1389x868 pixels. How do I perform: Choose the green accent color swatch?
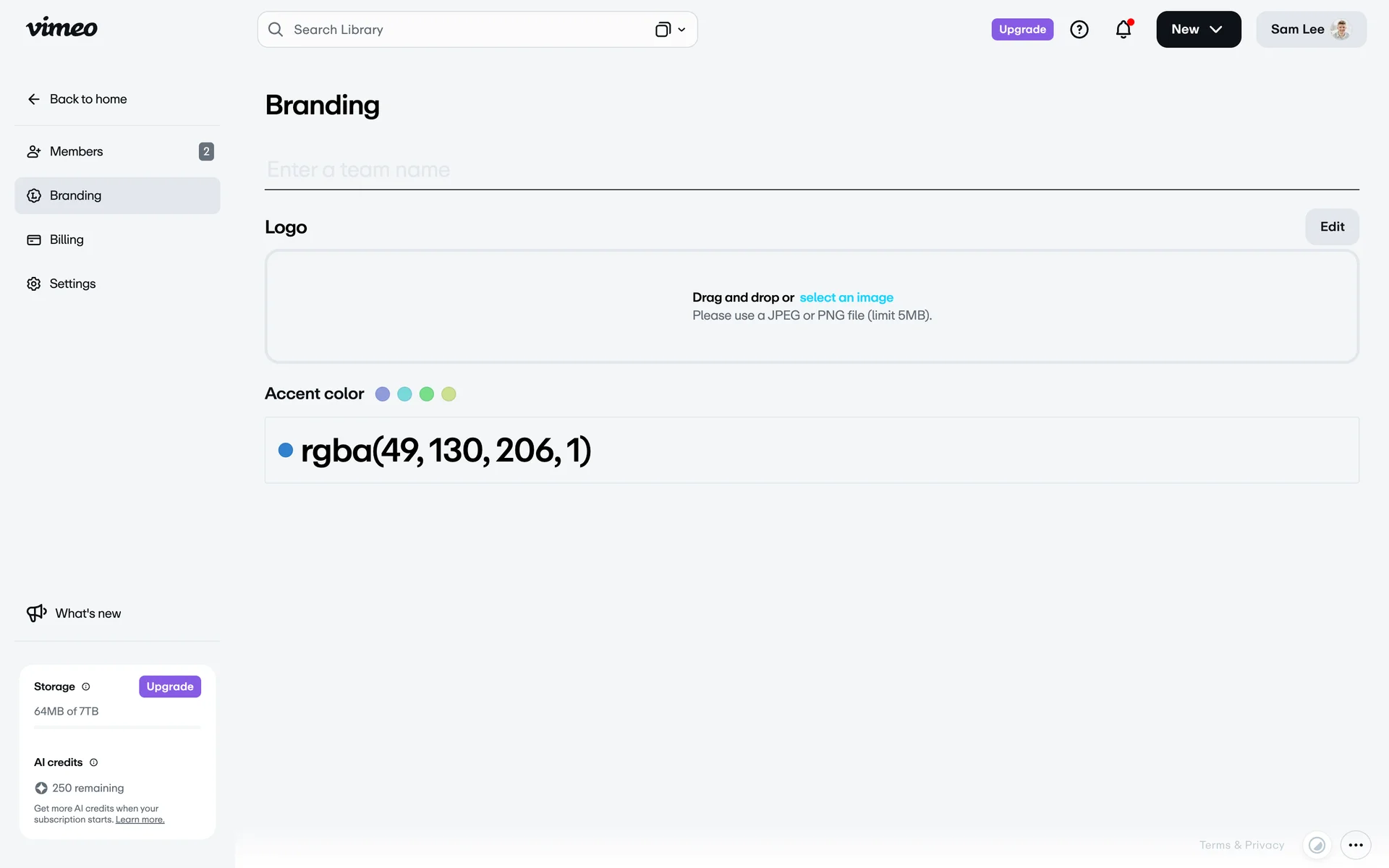tap(427, 394)
